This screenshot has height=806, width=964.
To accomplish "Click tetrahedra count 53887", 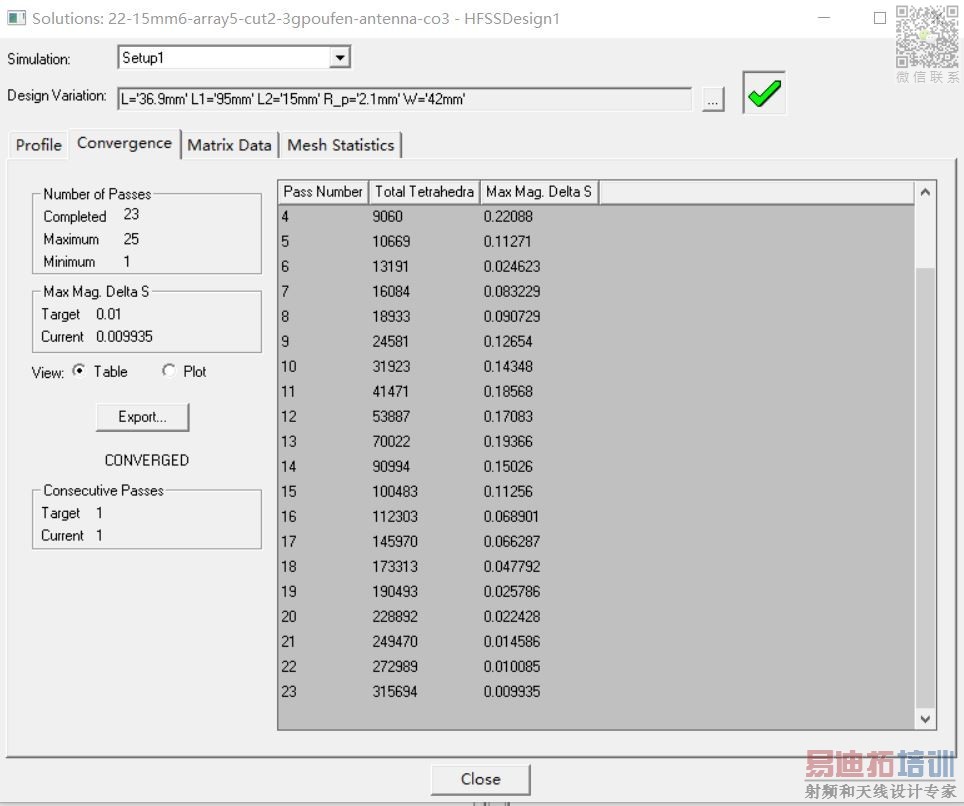I will [391, 416].
